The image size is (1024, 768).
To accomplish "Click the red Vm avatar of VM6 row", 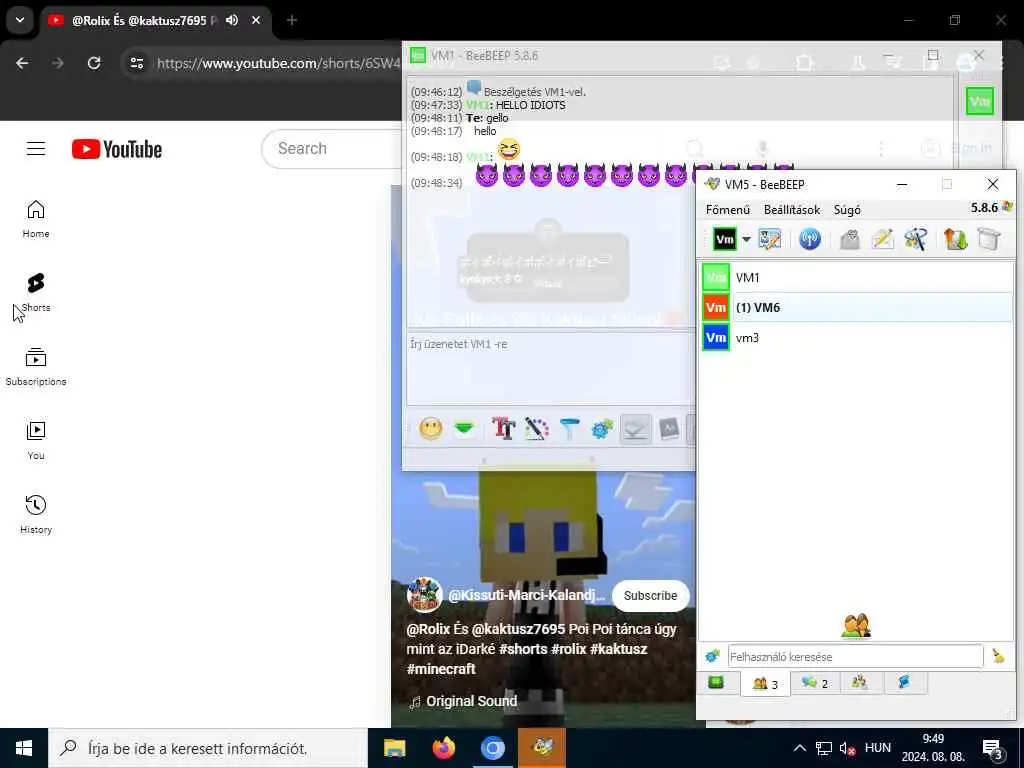I will (716, 308).
